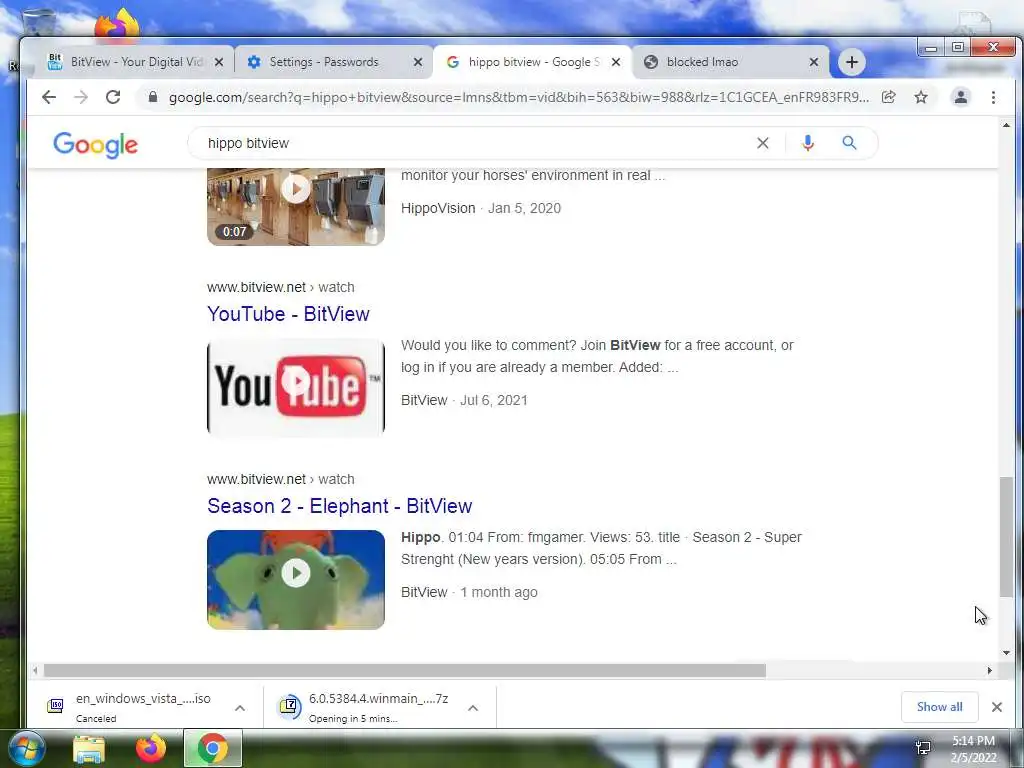Close the hippo bitview Google tab

pos(616,62)
